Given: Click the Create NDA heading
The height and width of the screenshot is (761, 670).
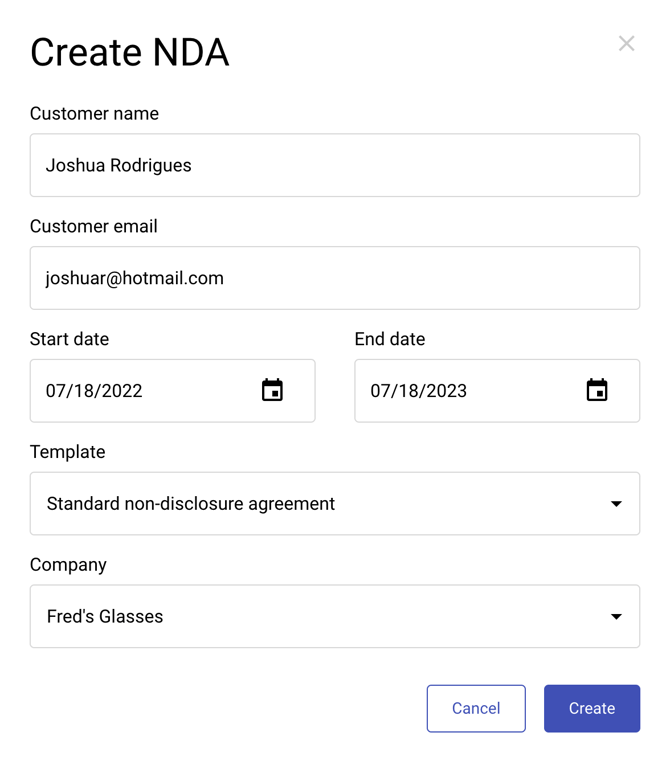Looking at the screenshot, I should 130,52.
